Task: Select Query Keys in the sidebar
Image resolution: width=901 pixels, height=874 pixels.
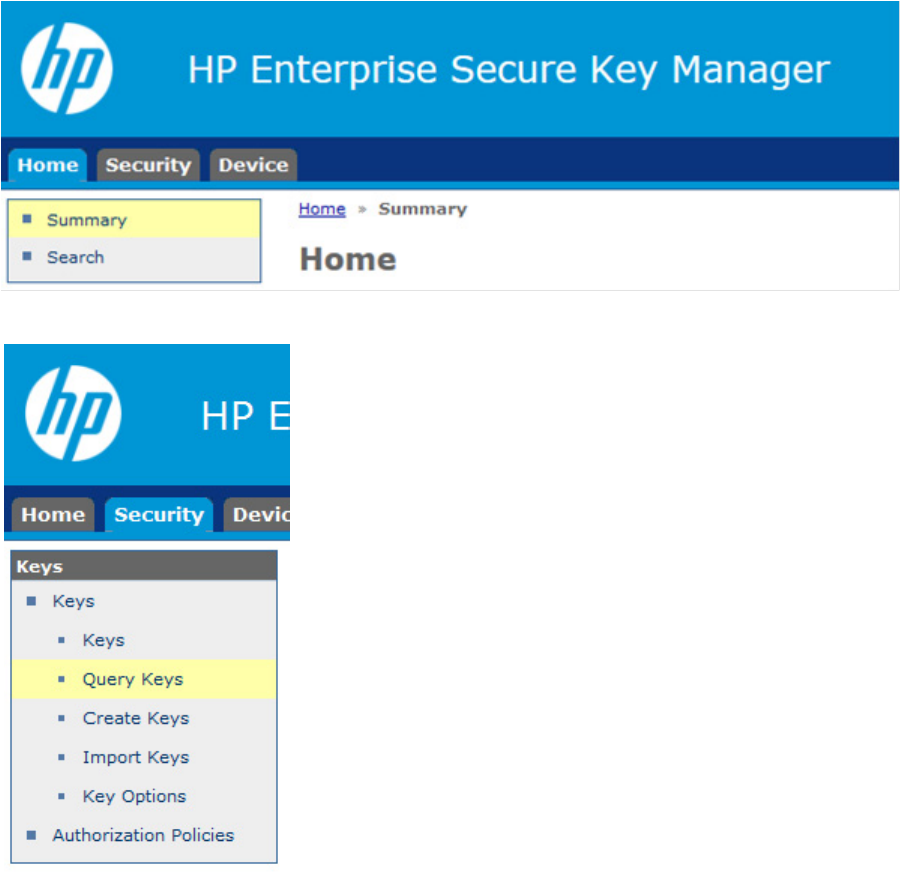Action: 144,679
